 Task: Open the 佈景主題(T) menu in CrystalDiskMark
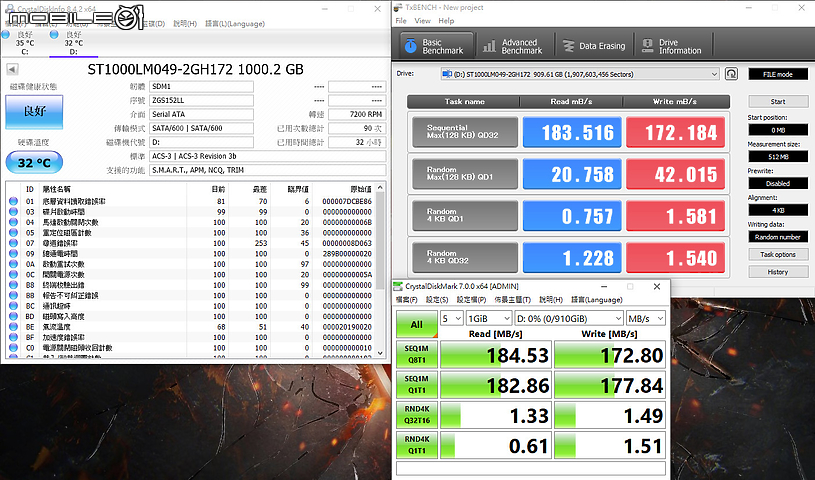coord(512,300)
